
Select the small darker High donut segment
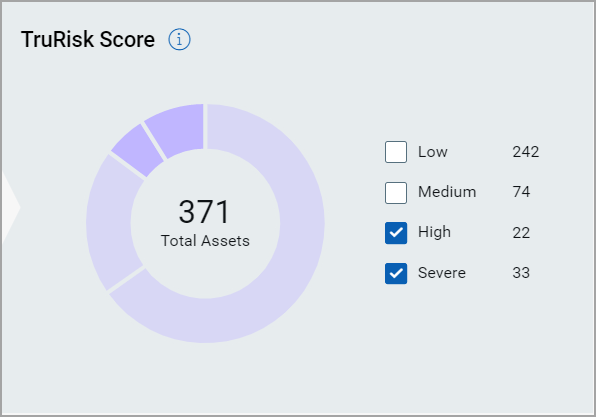click(x=139, y=150)
